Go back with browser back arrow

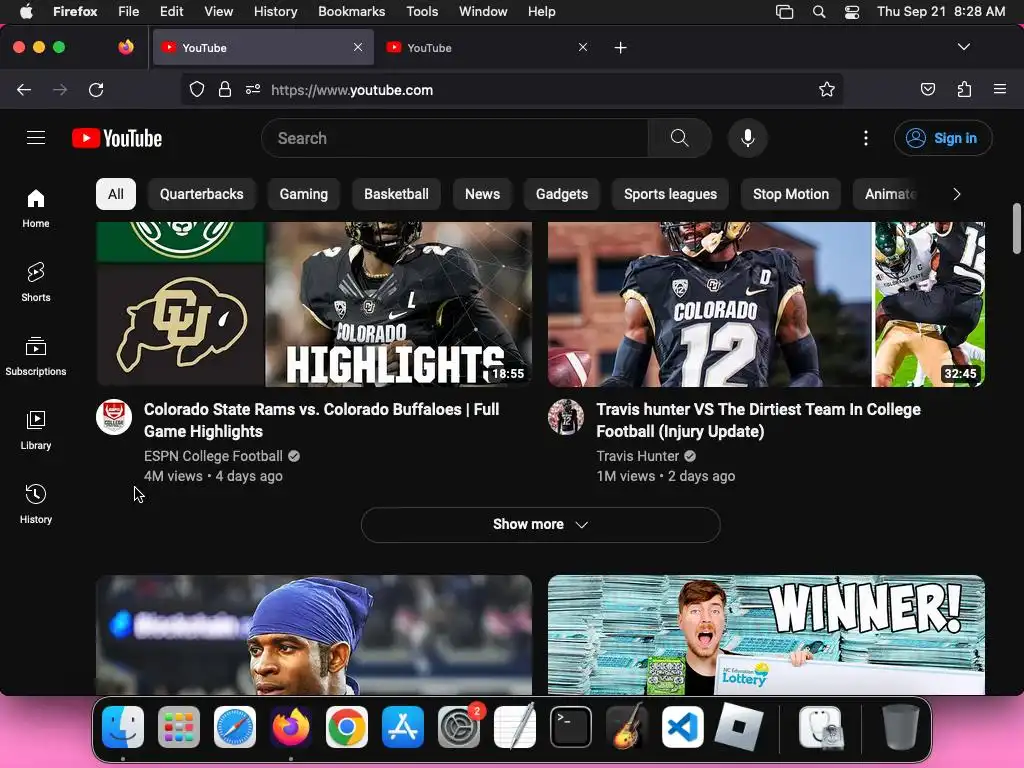tap(24, 89)
